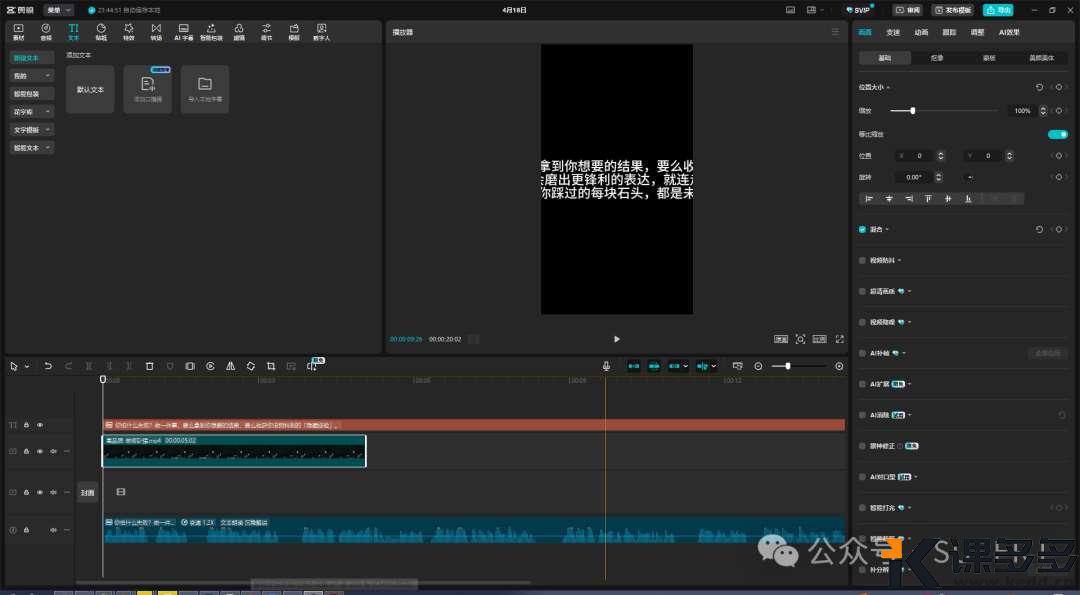Open the 数字人 (Digital Human) panel
The width and height of the screenshot is (1080, 595).
pyautogui.click(x=321, y=32)
